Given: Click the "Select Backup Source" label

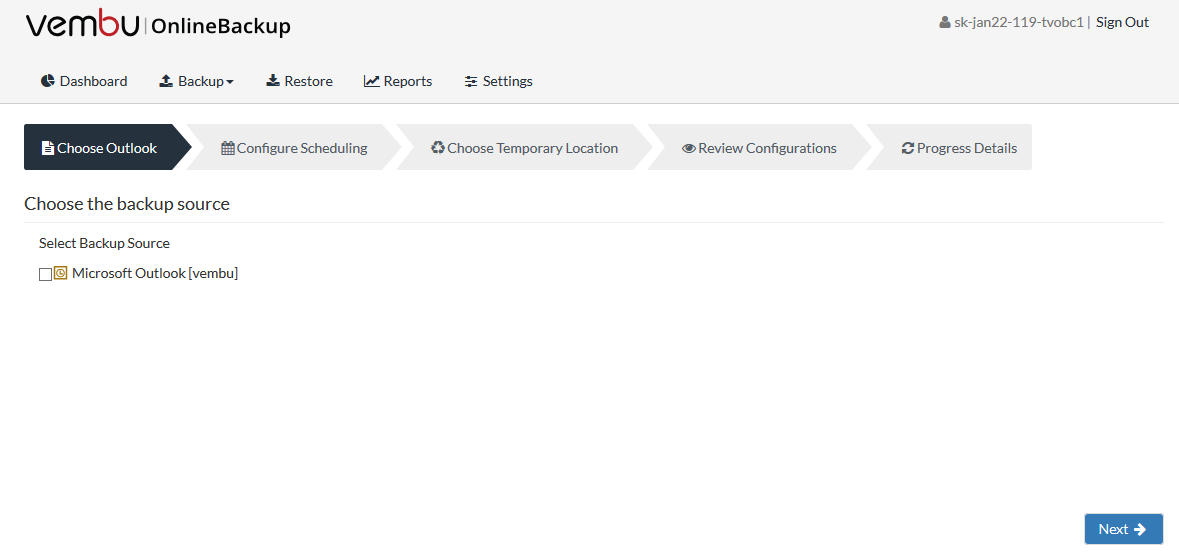Looking at the screenshot, I should coord(105,244).
